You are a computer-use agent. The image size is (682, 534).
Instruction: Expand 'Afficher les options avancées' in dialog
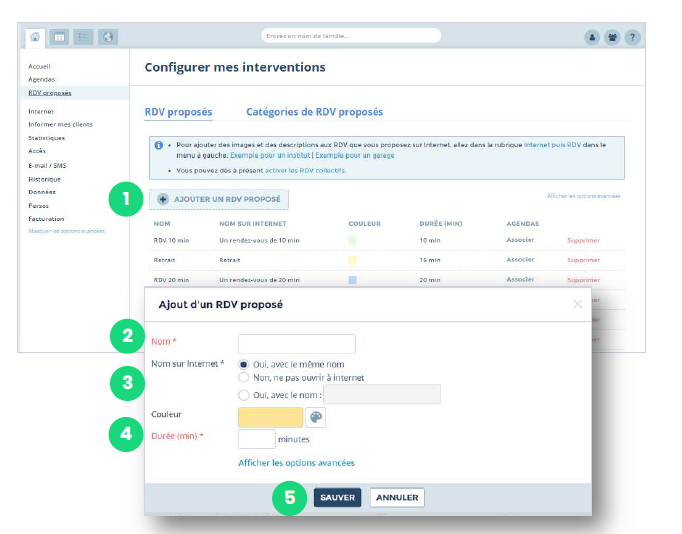click(296, 463)
